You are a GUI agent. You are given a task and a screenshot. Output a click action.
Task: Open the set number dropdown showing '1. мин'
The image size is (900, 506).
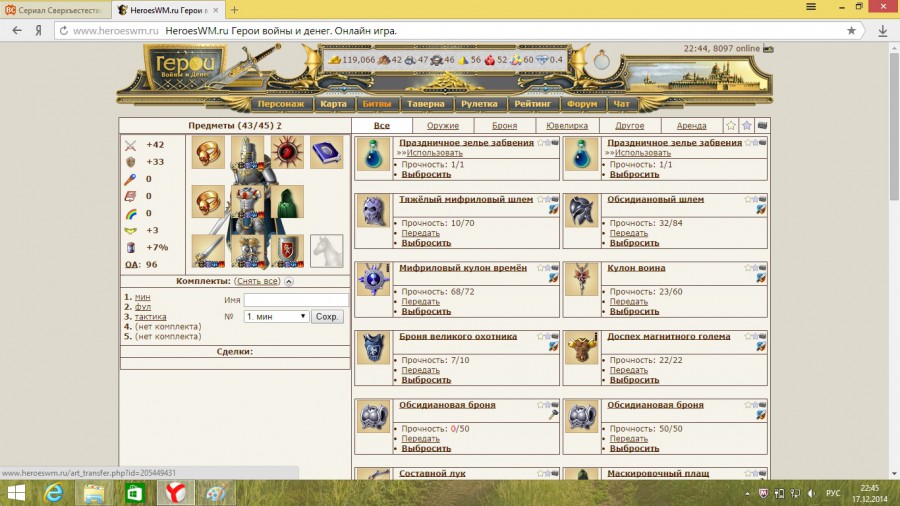point(276,317)
